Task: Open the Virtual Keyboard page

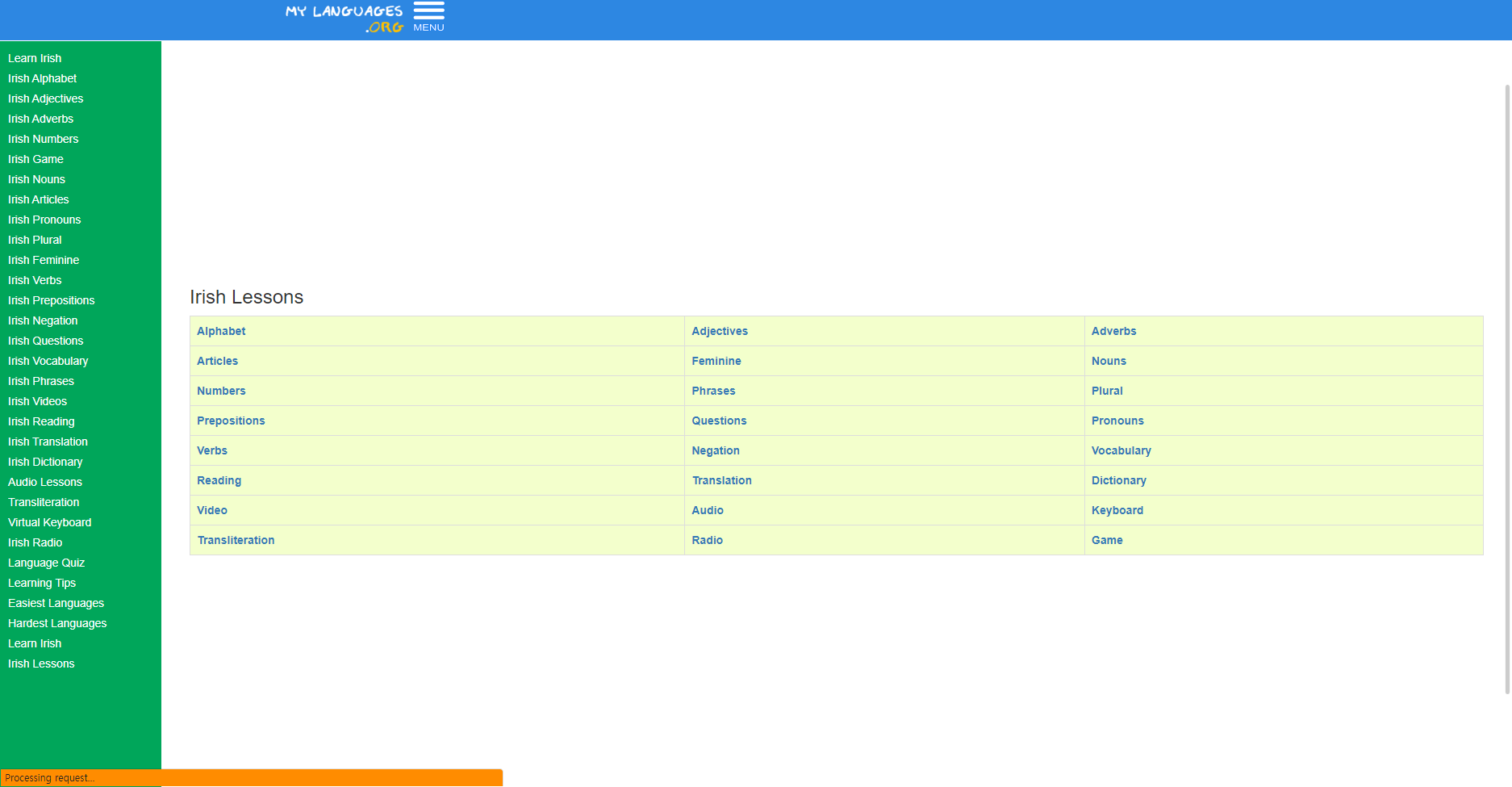Action: tap(49, 522)
